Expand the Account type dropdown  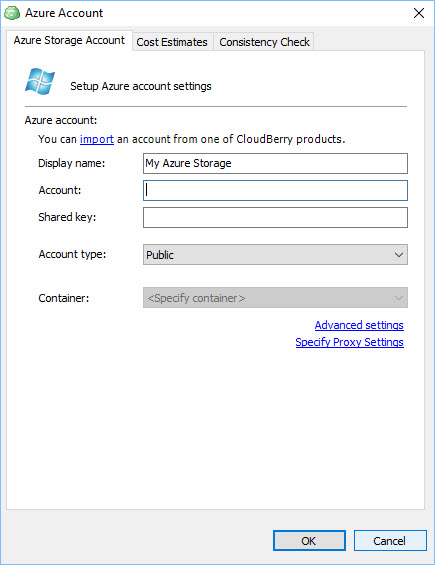tap(275, 254)
